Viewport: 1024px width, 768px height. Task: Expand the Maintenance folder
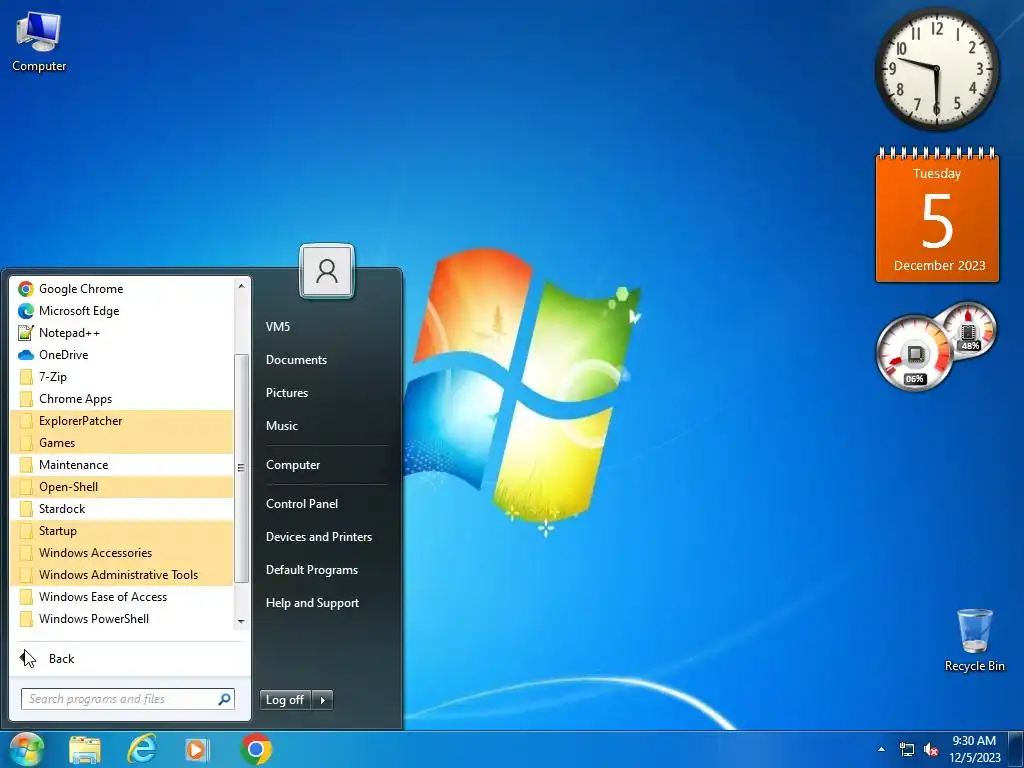coord(122,465)
